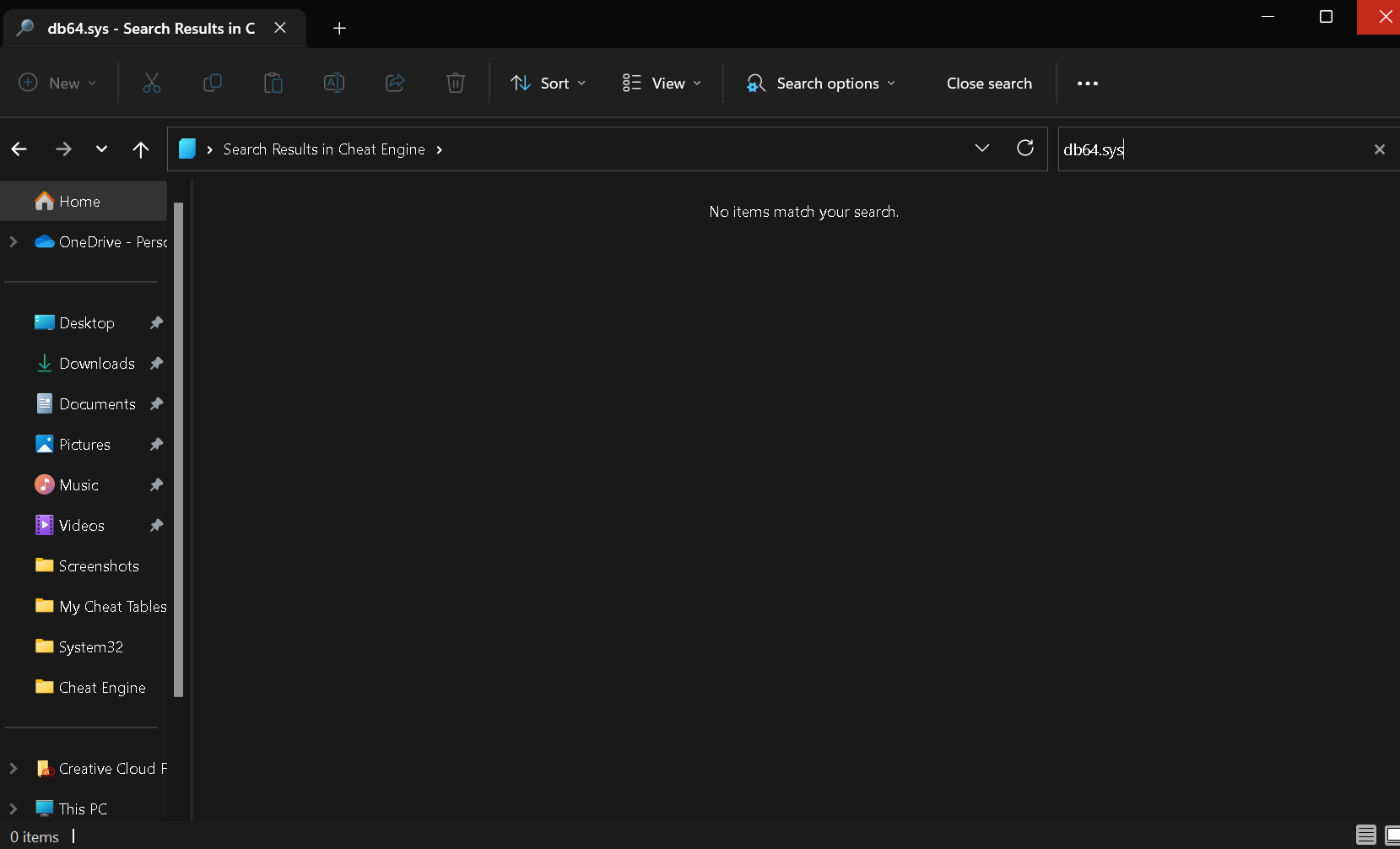Cut the selection using the scissors icon
This screenshot has height=849, width=1400.
[152, 83]
